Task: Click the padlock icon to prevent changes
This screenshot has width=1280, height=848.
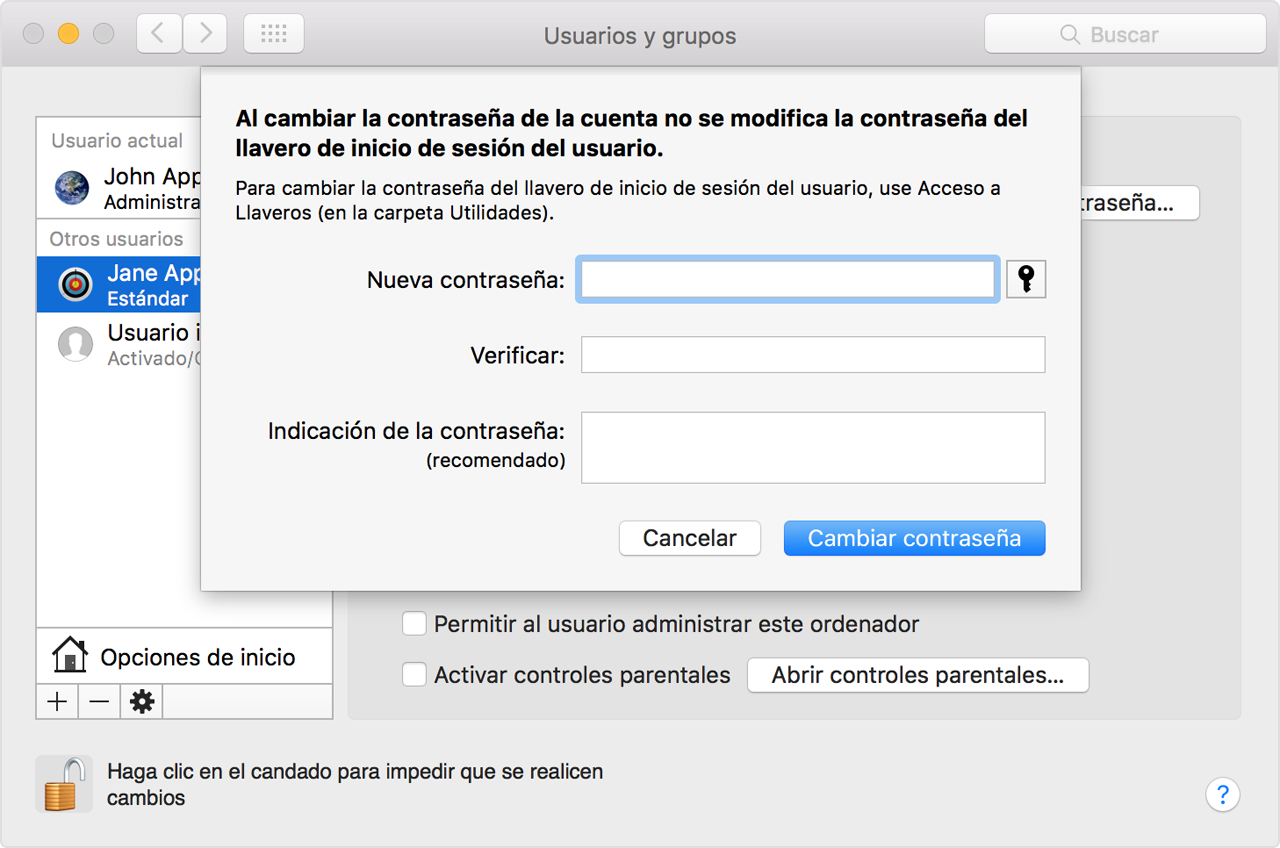Action: pos(63,783)
